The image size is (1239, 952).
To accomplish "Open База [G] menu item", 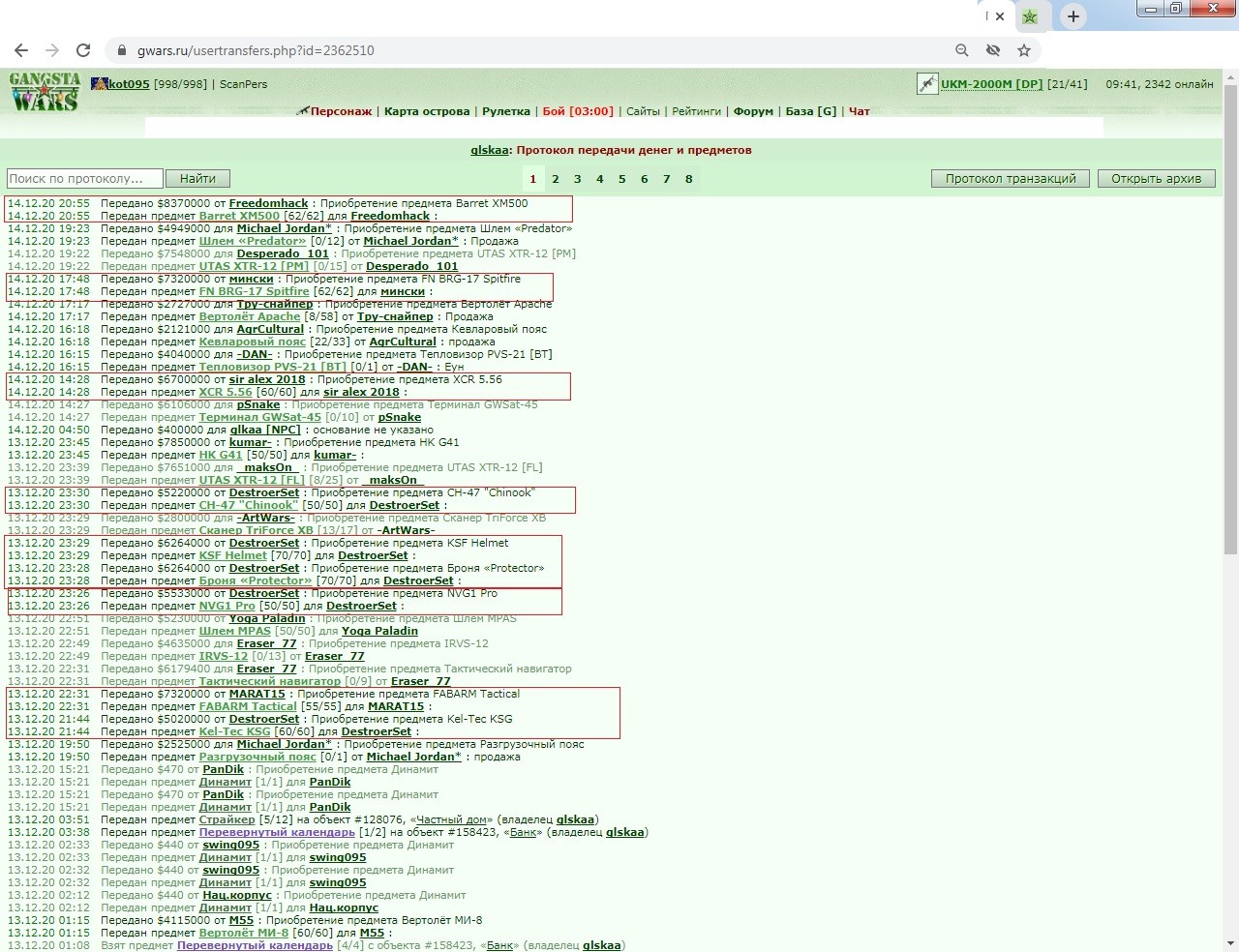I will pos(811,111).
